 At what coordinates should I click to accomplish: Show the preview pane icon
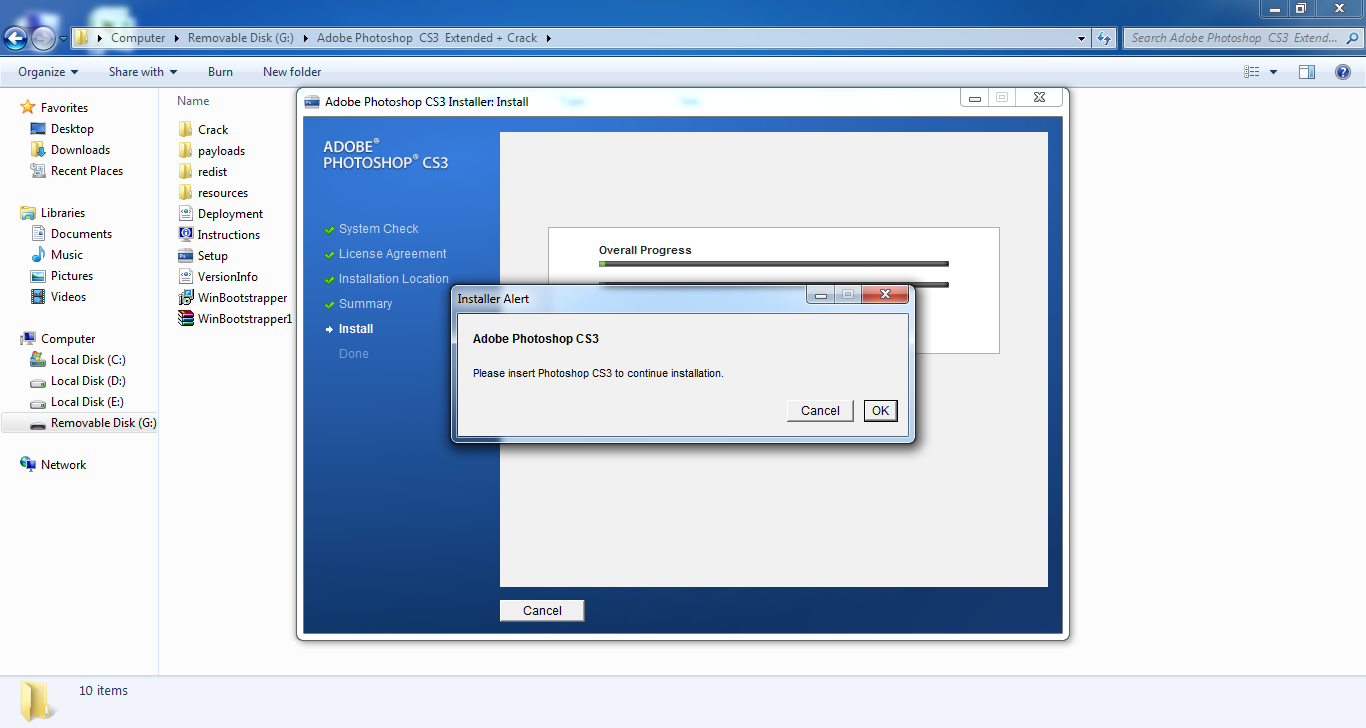tap(1307, 72)
